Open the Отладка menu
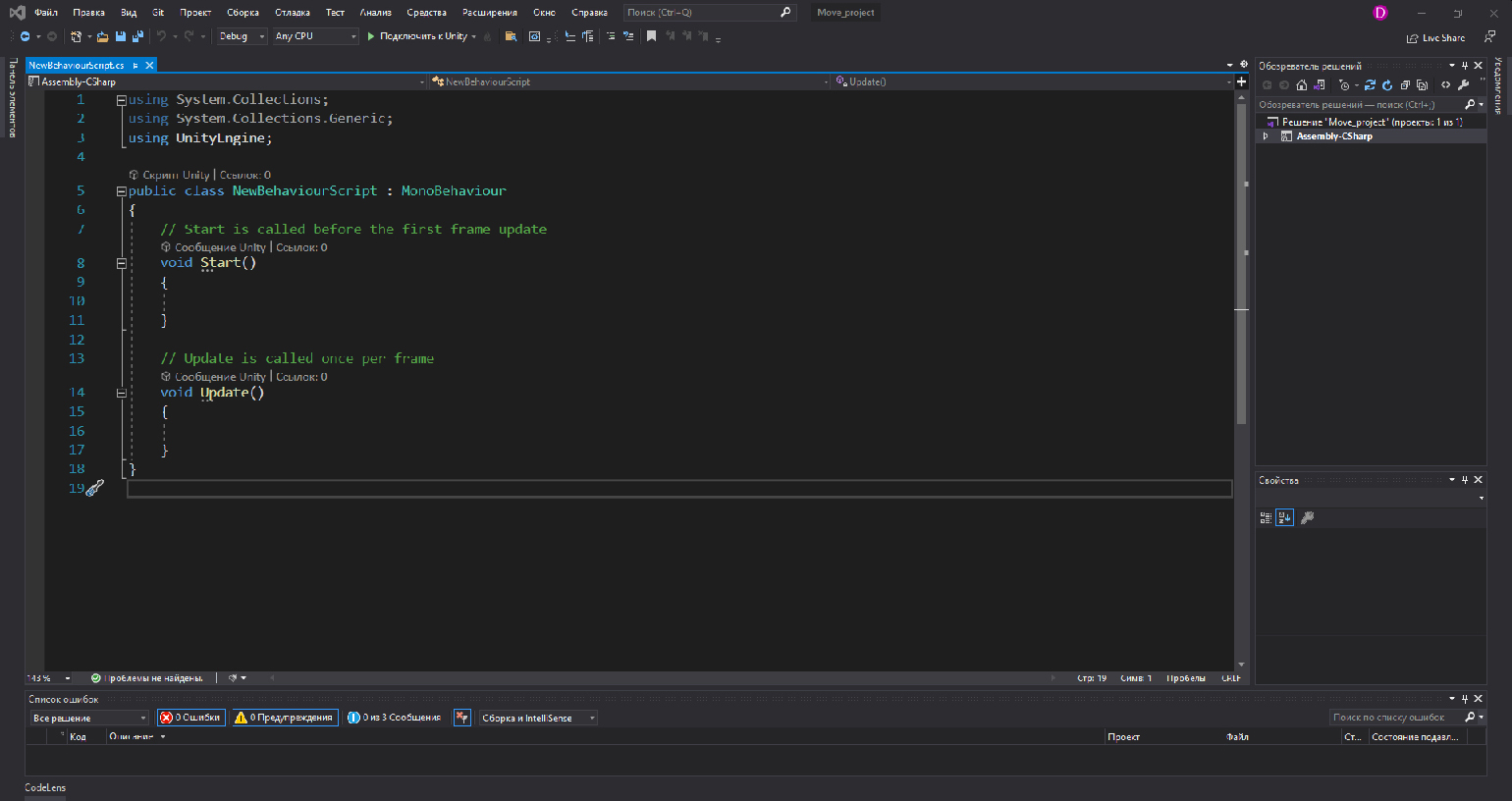 click(x=292, y=13)
